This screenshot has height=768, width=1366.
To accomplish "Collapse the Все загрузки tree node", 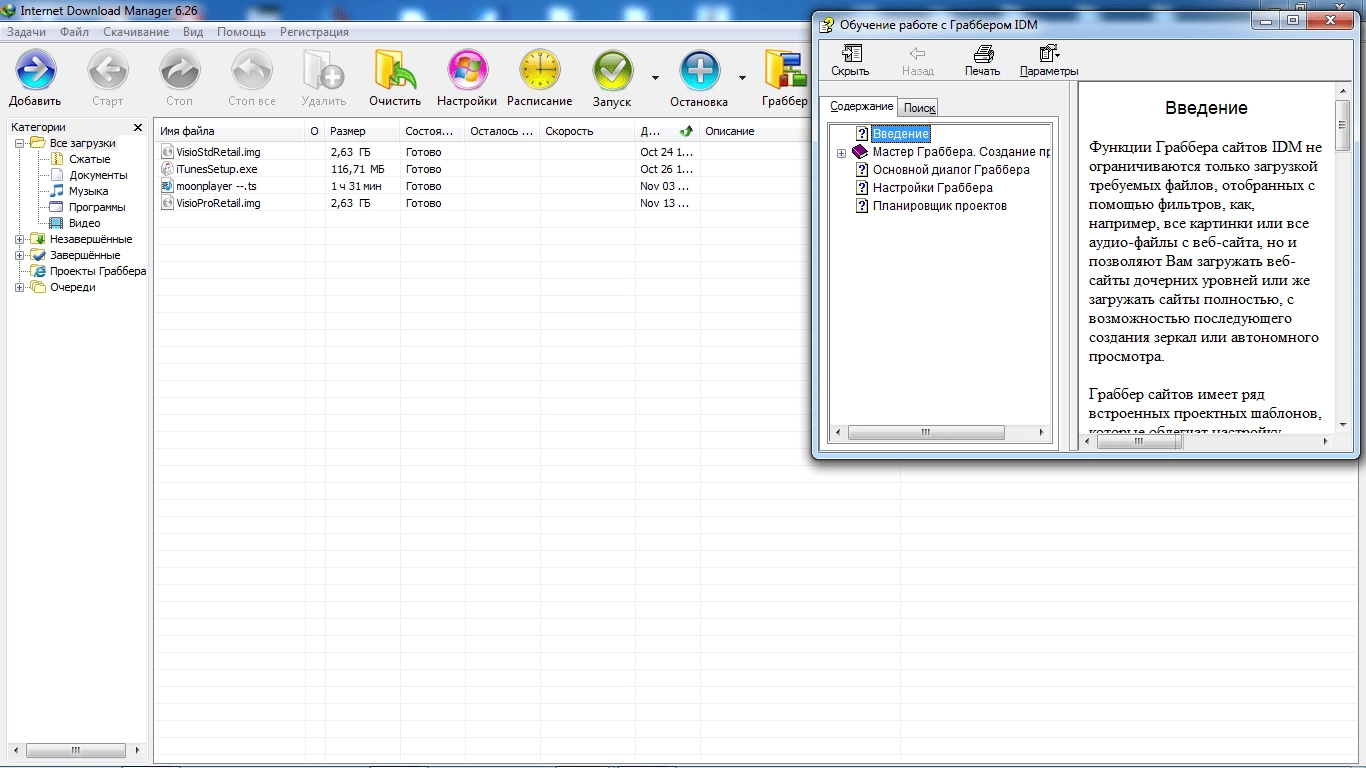I will pyautogui.click(x=20, y=143).
